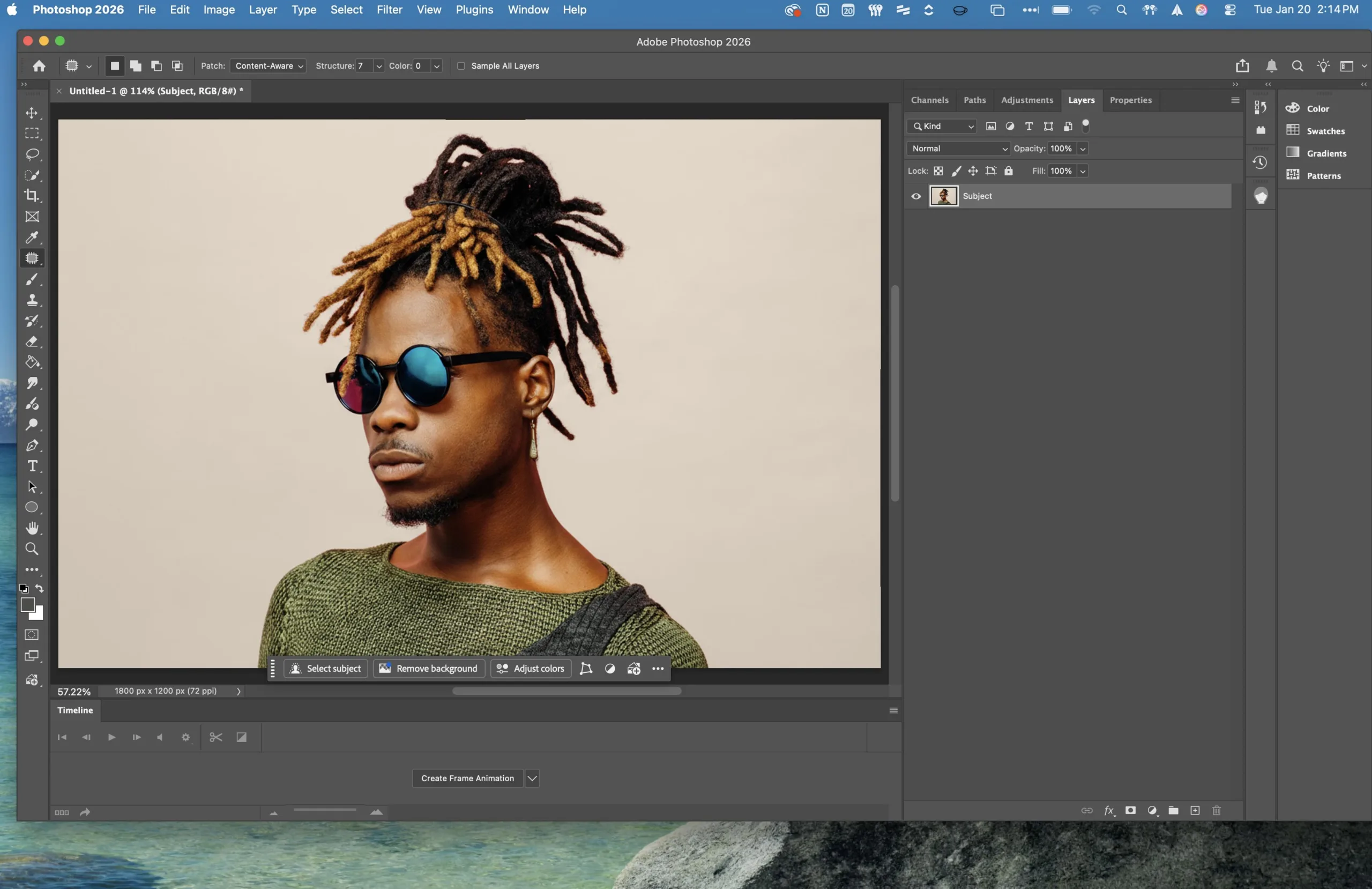Click the timeline zoom slider
The height and width of the screenshot is (889, 1372).
pyautogui.click(x=325, y=811)
